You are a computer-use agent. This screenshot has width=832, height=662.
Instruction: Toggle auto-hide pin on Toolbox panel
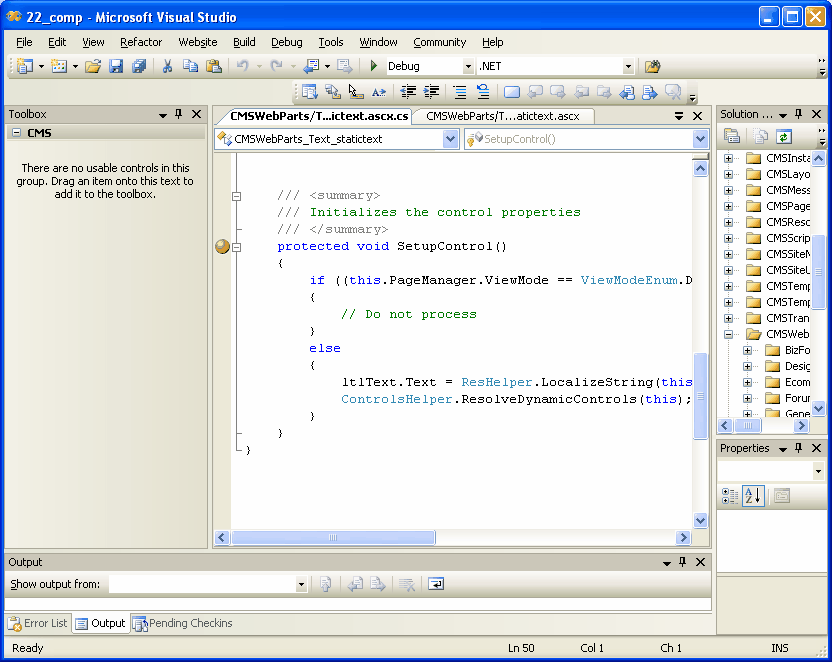click(x=179, y=114)
